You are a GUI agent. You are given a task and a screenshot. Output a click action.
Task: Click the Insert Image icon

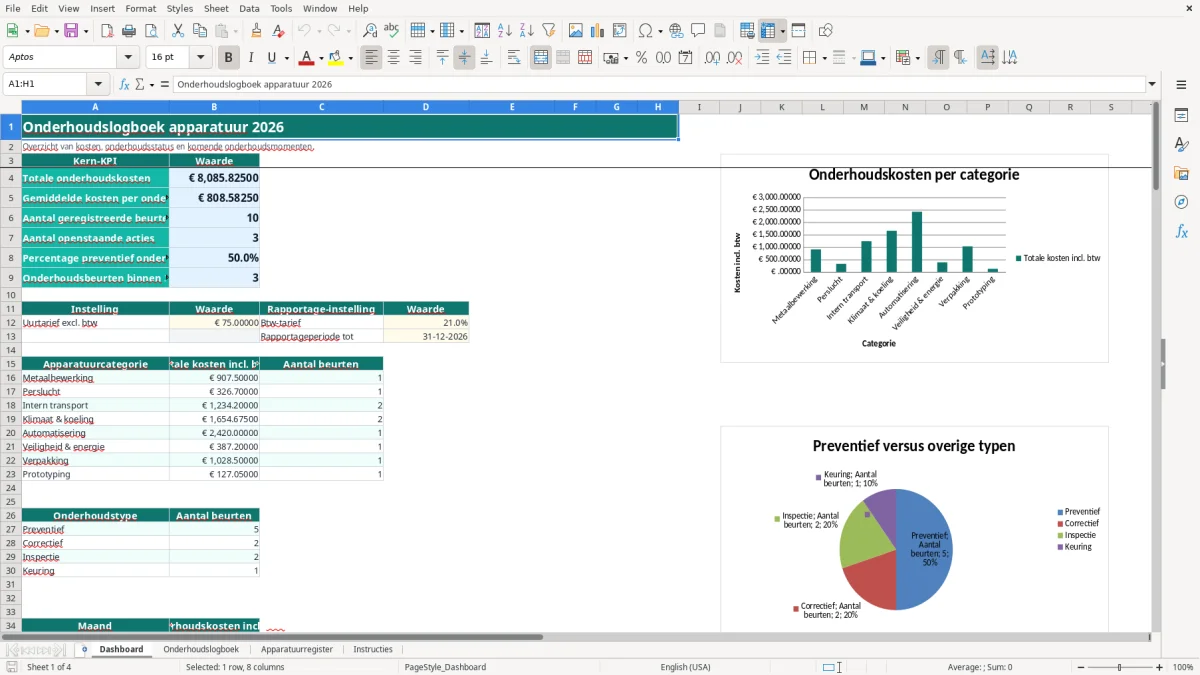tap(576, 31)
